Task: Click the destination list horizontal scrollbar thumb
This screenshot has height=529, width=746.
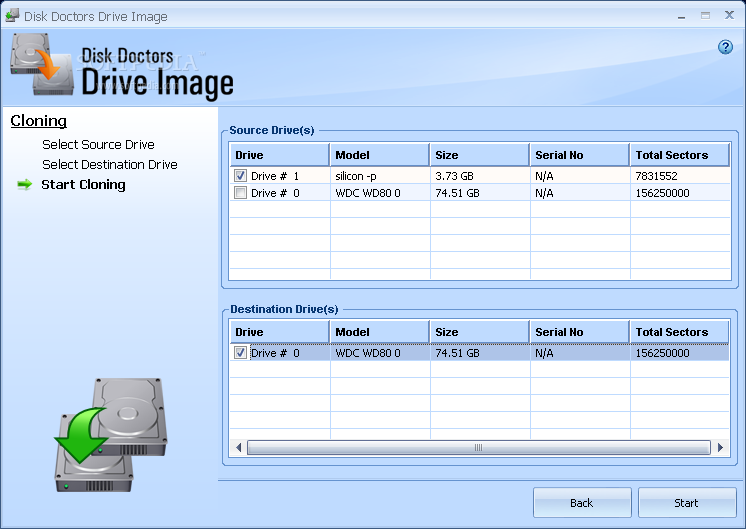Action: tap(479, 447)
